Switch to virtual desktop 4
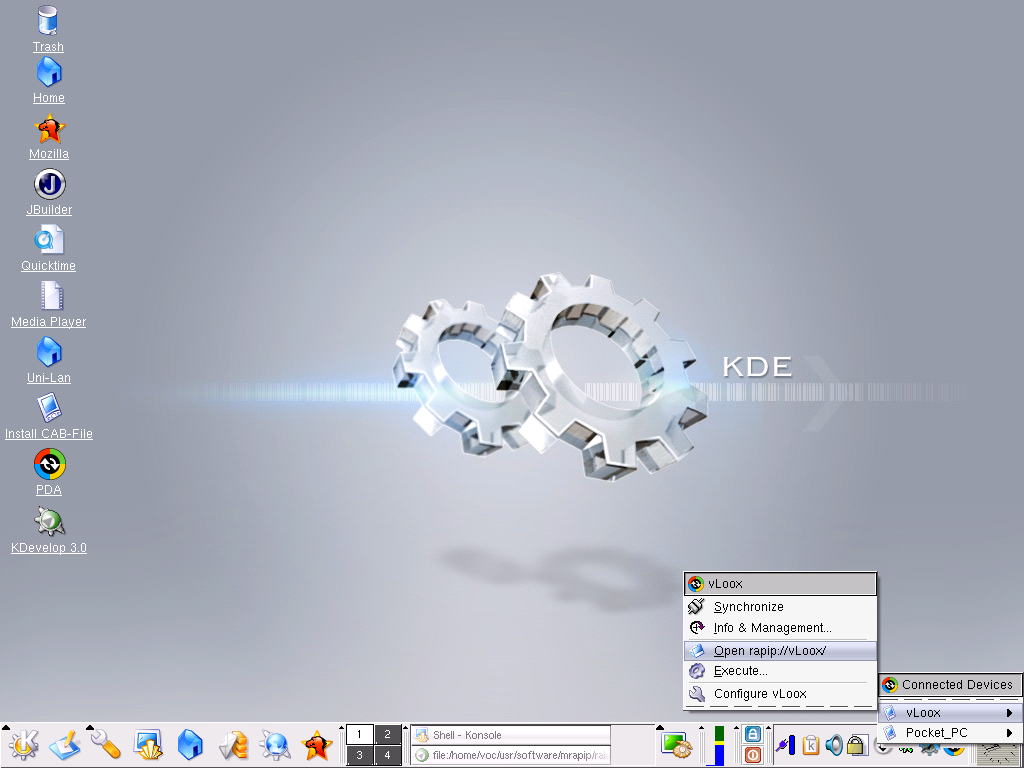The width and height of the screenshot is (1024, 768). point(387,755)
